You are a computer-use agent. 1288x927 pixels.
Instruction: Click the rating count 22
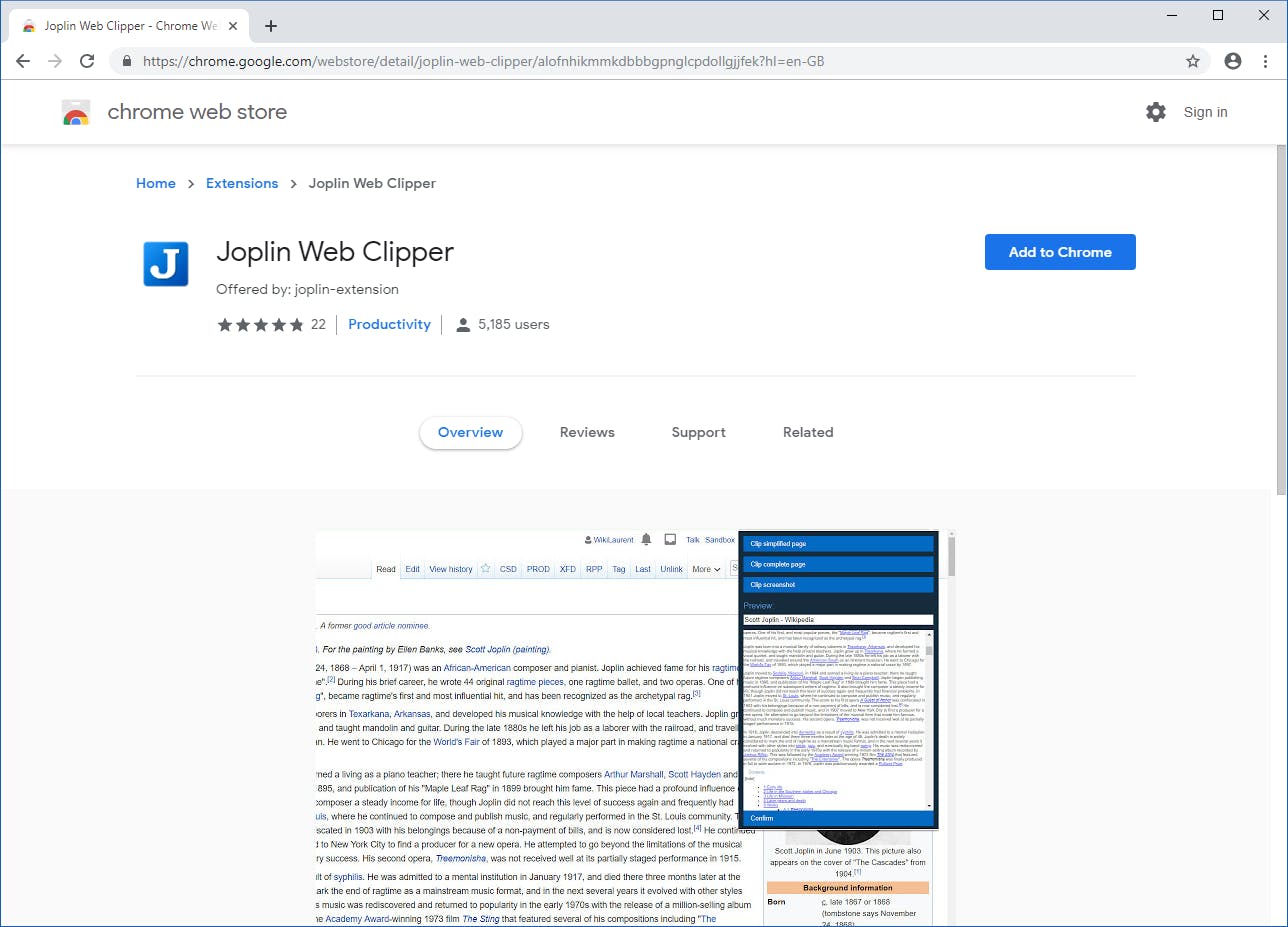tap(318, 324)
